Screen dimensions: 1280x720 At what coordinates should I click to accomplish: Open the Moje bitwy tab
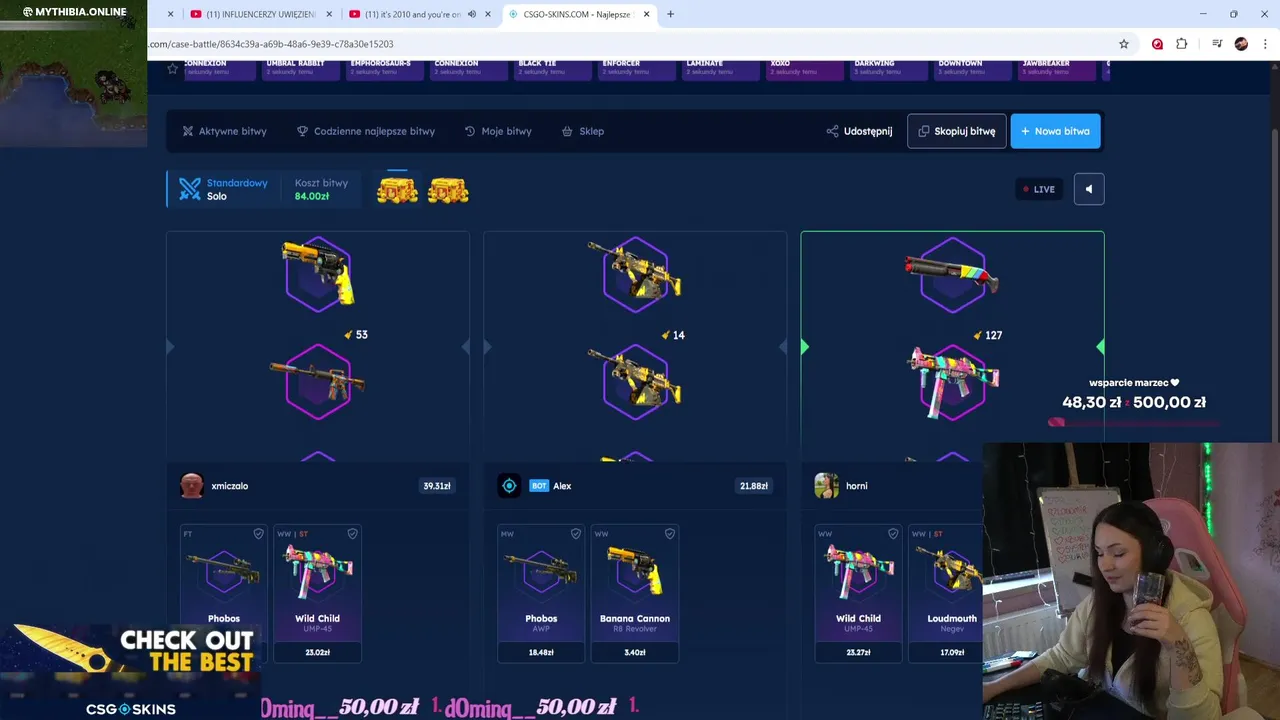pyautogui.click(x=498, y=131)
